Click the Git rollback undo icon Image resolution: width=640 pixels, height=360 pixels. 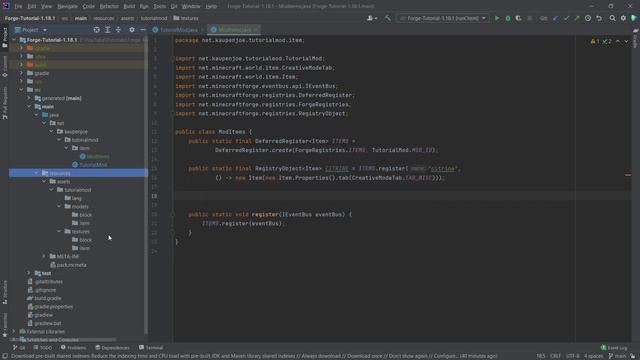pos(599,18)
